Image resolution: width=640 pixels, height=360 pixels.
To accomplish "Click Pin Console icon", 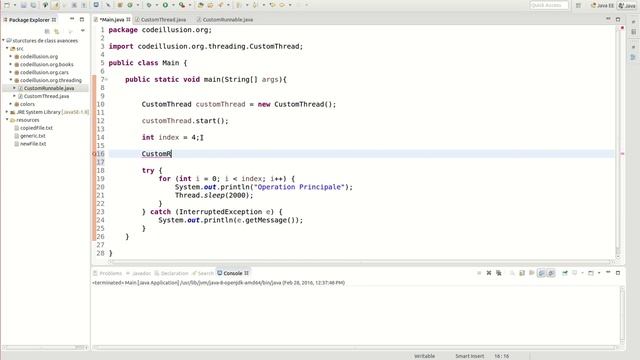I will click(564, 273).
